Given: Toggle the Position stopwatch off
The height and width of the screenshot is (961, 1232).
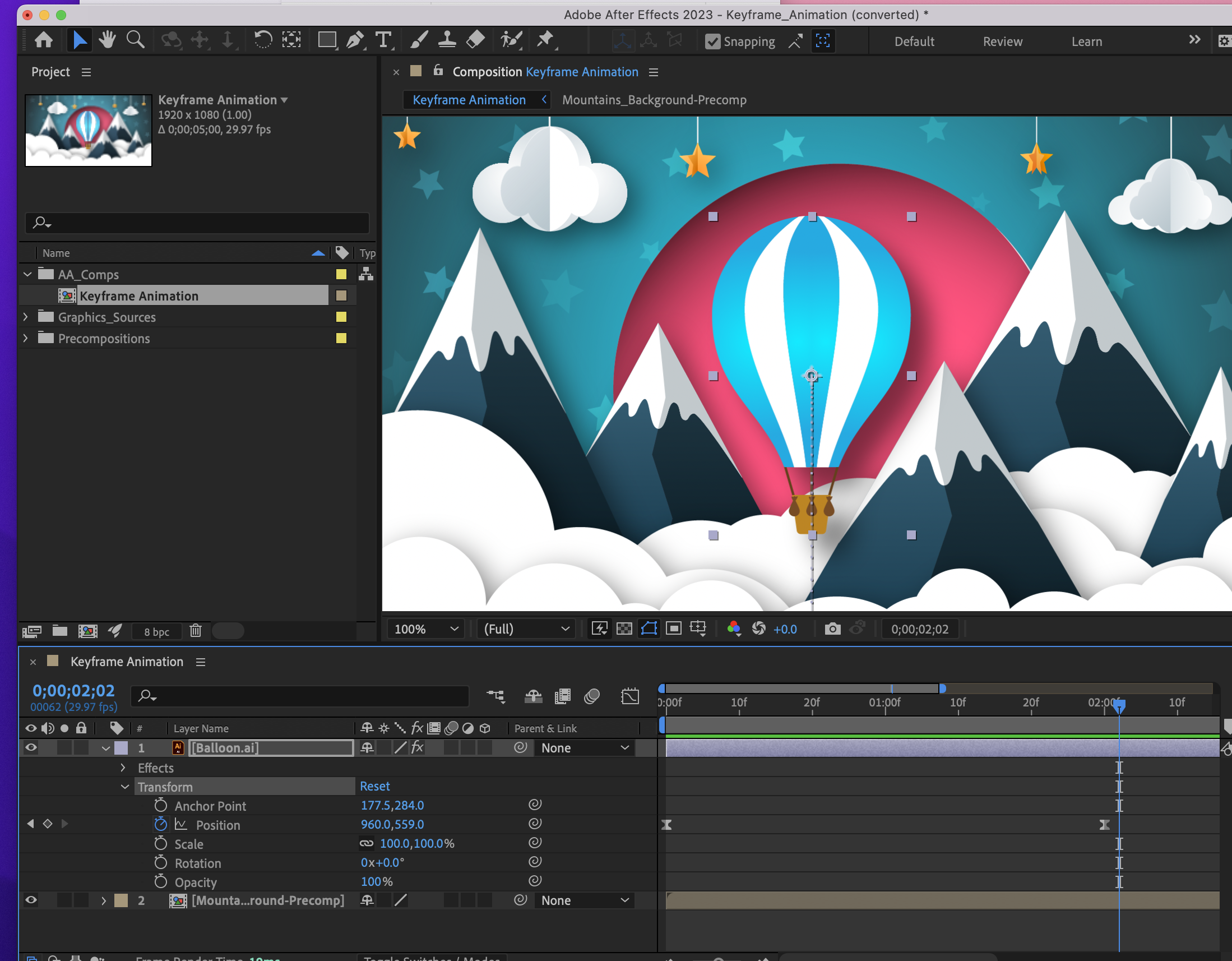Looking at the screenshot, I should coord(160,824).
